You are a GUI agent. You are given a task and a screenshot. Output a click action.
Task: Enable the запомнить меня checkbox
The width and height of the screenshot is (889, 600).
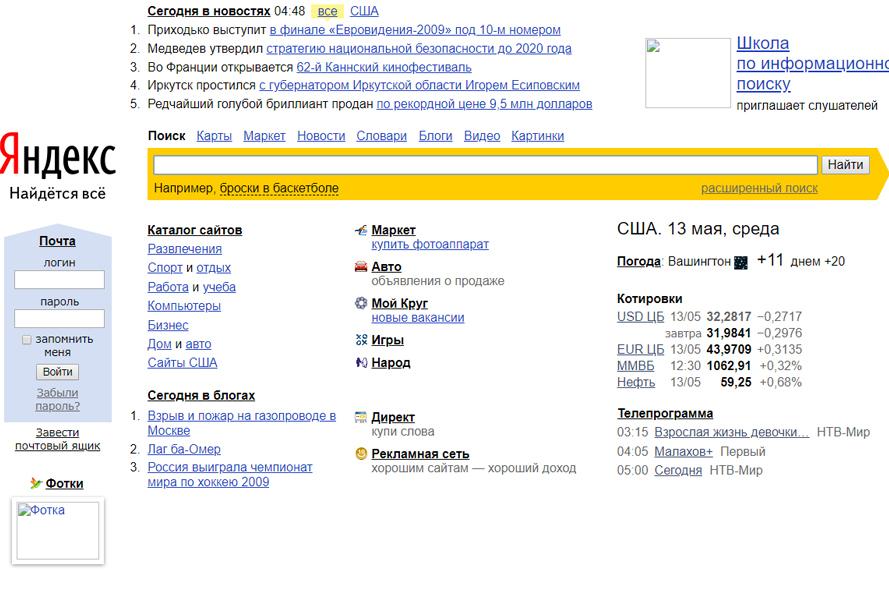coord(27,340)
